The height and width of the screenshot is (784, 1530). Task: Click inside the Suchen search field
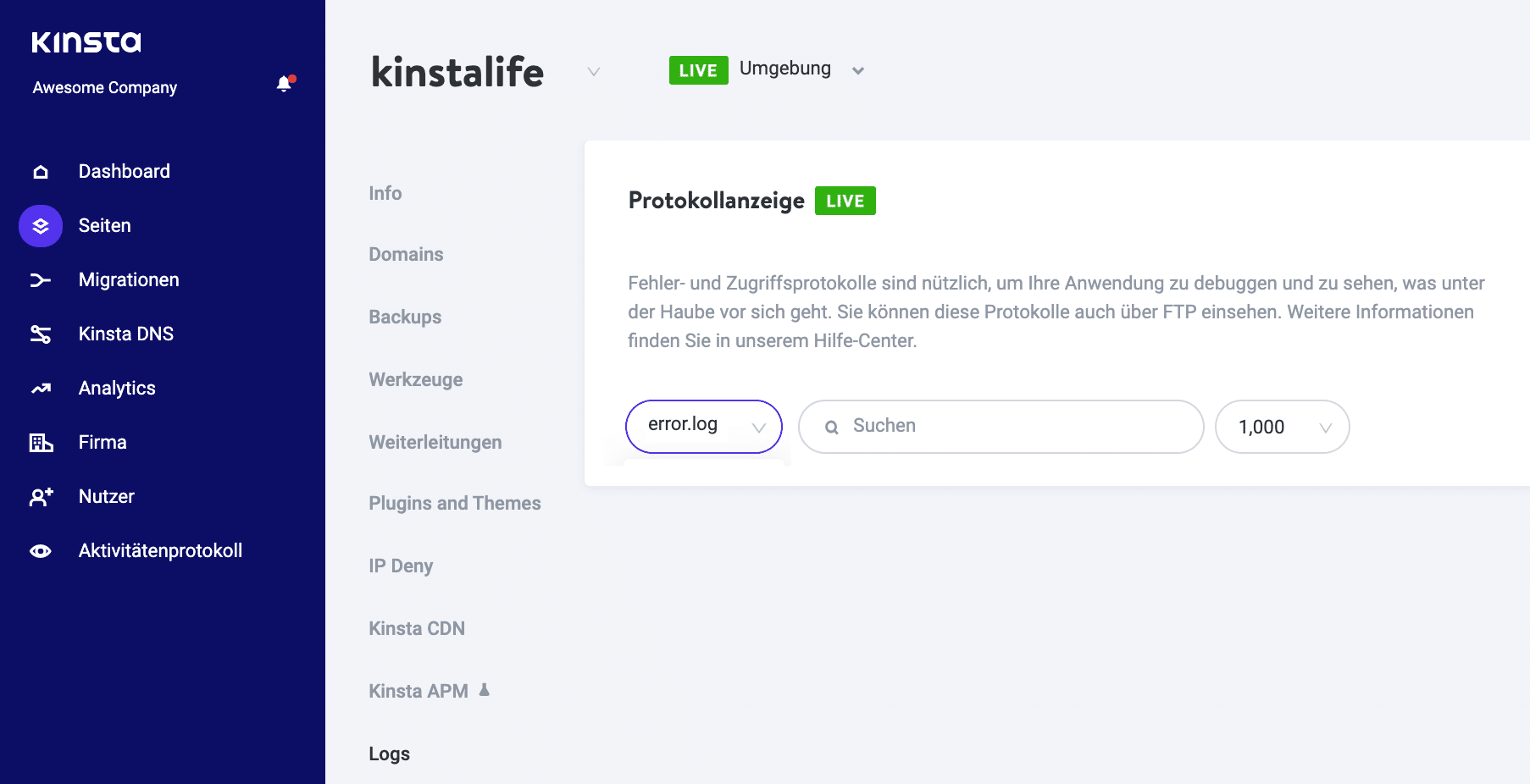(x=1000, y=427)
